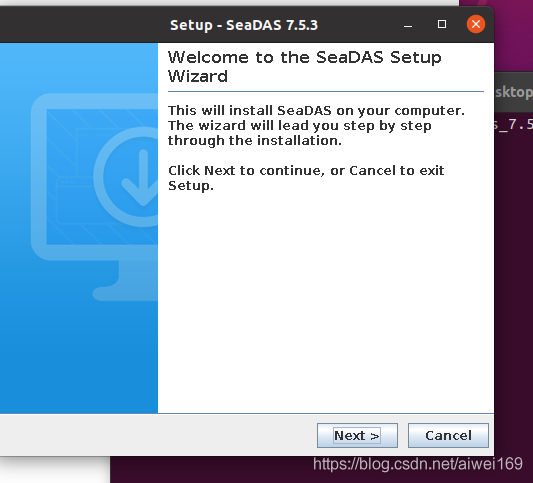Cancel the SeaDAS setup
This screenshot has width=533, height=483.
pos(448,435)
